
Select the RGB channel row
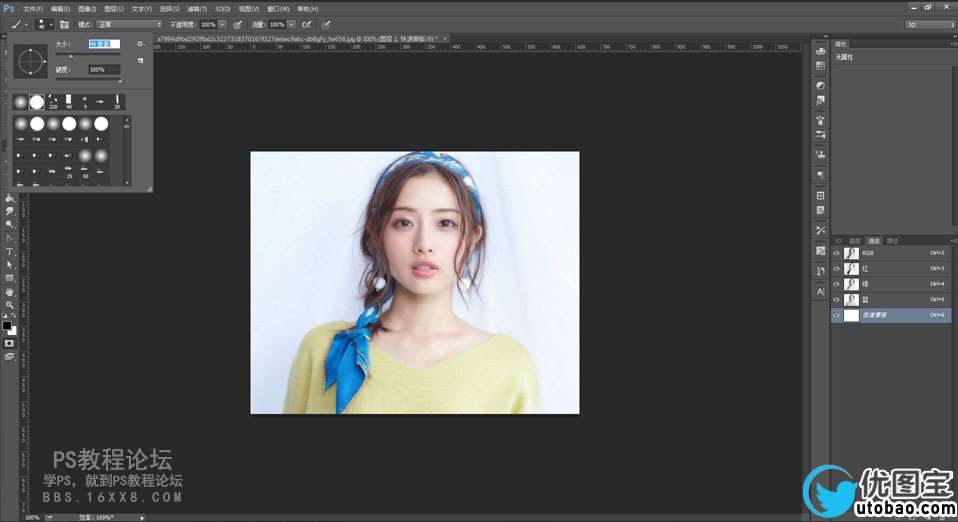tap(891, 253)
